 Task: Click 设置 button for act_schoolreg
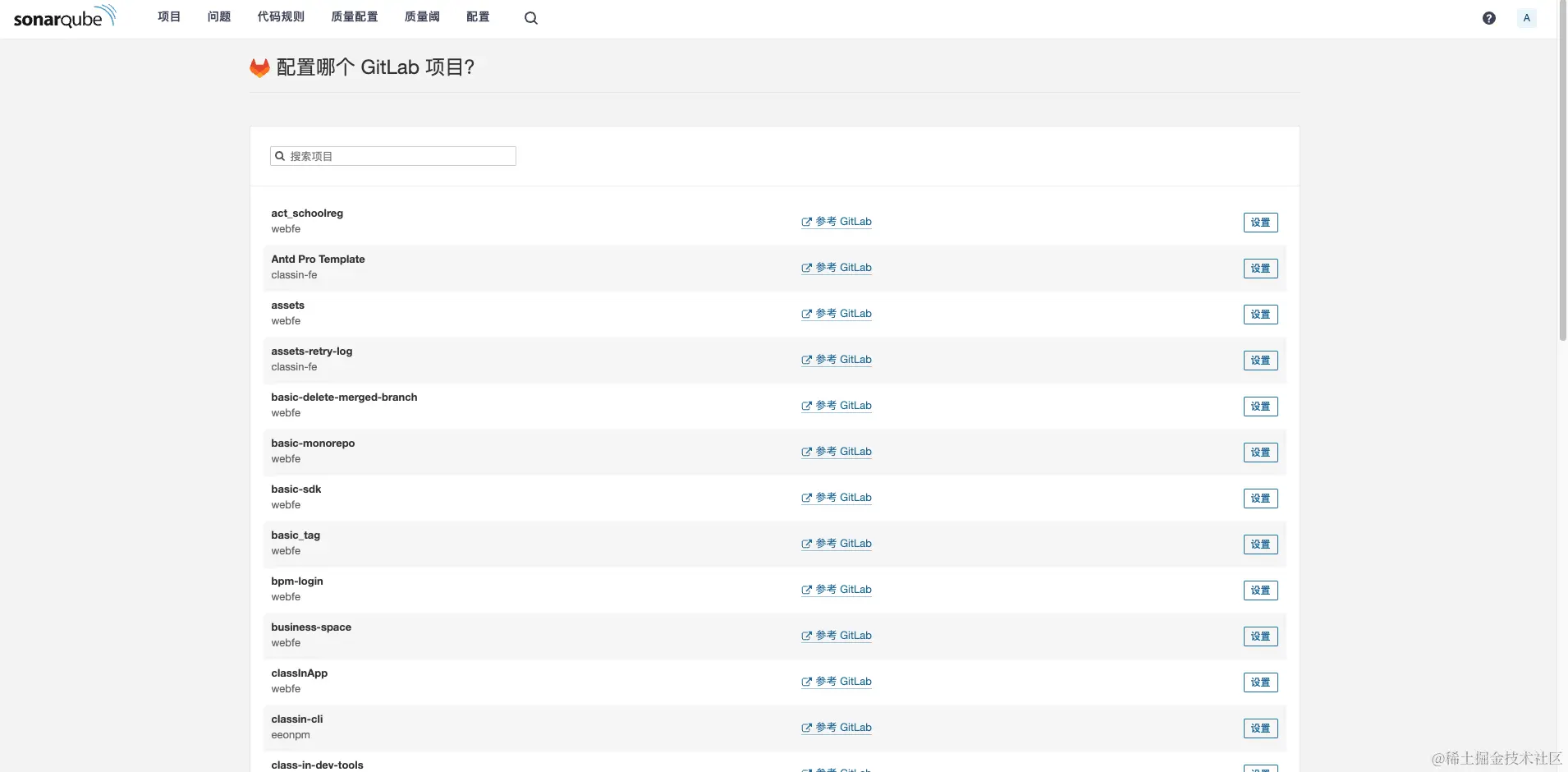tap(1260, 223)
